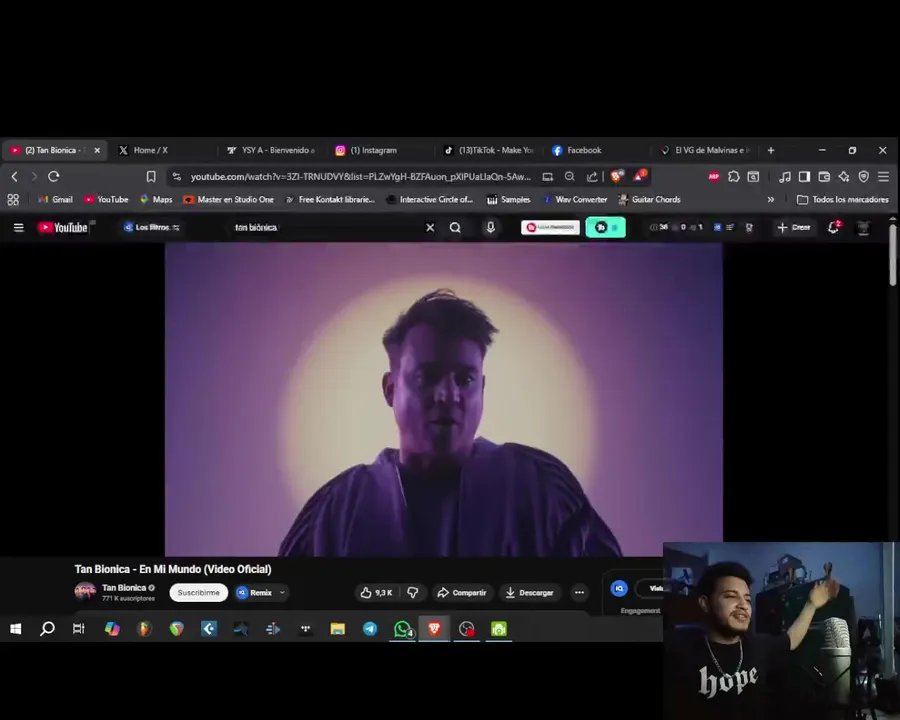
Task: Expand the Remix dropdown arrow
Action: pos(282,593)
